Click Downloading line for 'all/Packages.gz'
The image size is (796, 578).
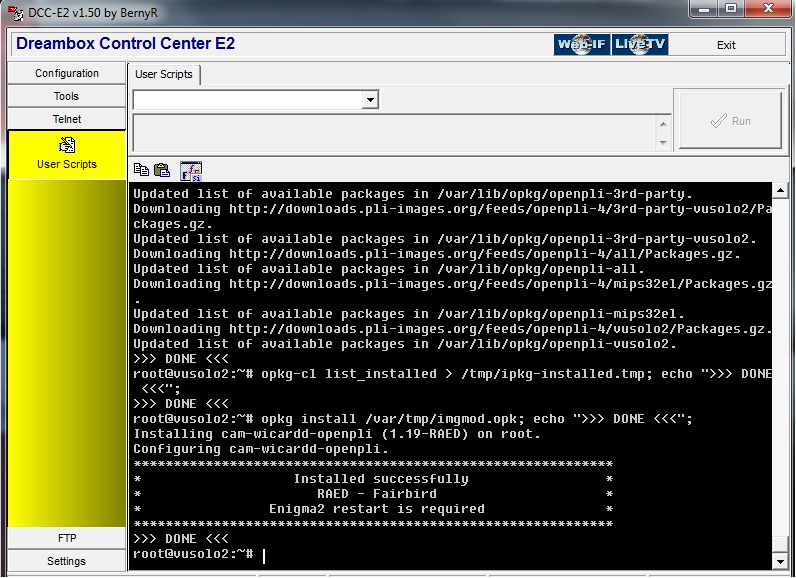437,254
